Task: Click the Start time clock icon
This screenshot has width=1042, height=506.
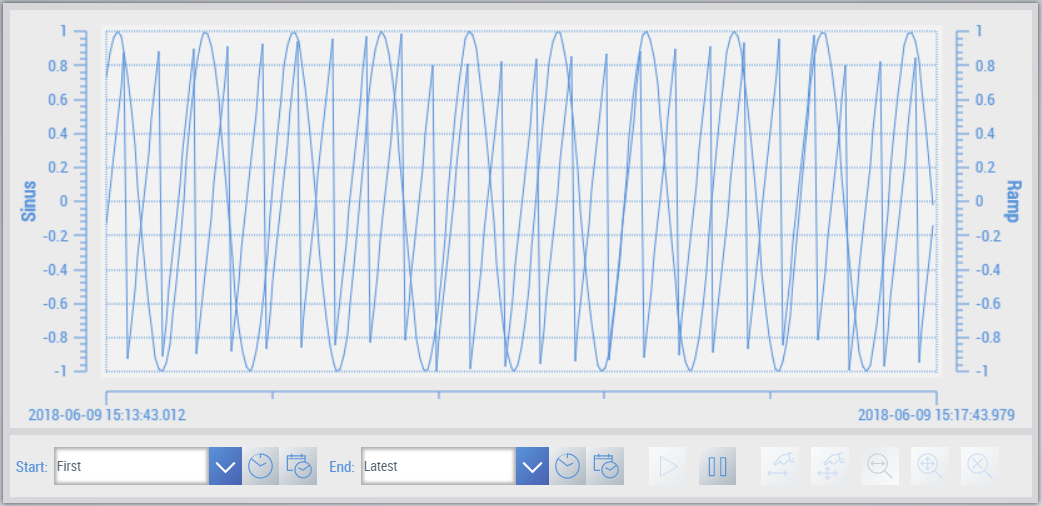Action: click(x=260, y=466)
